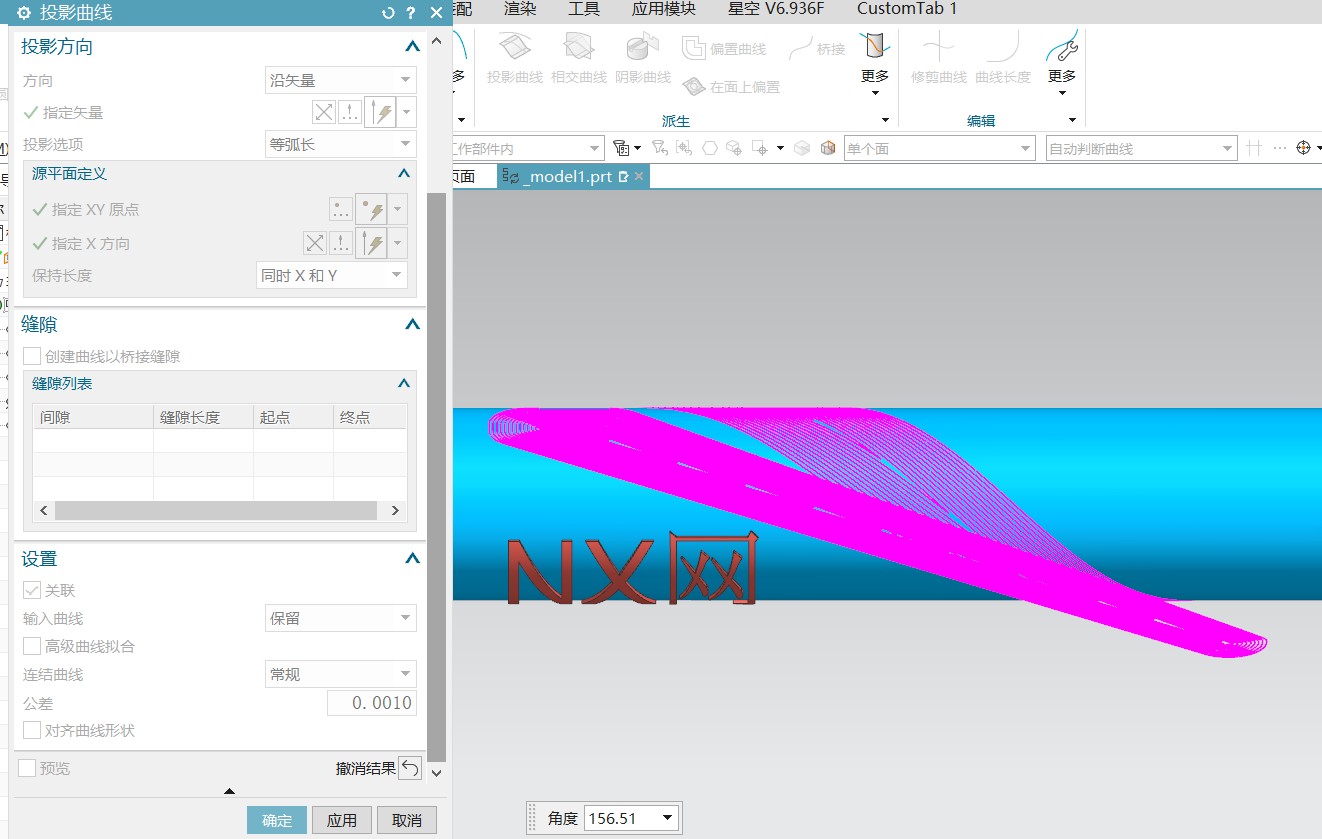
Task: Click the 应用 button
Action: (x=342, y=820)
